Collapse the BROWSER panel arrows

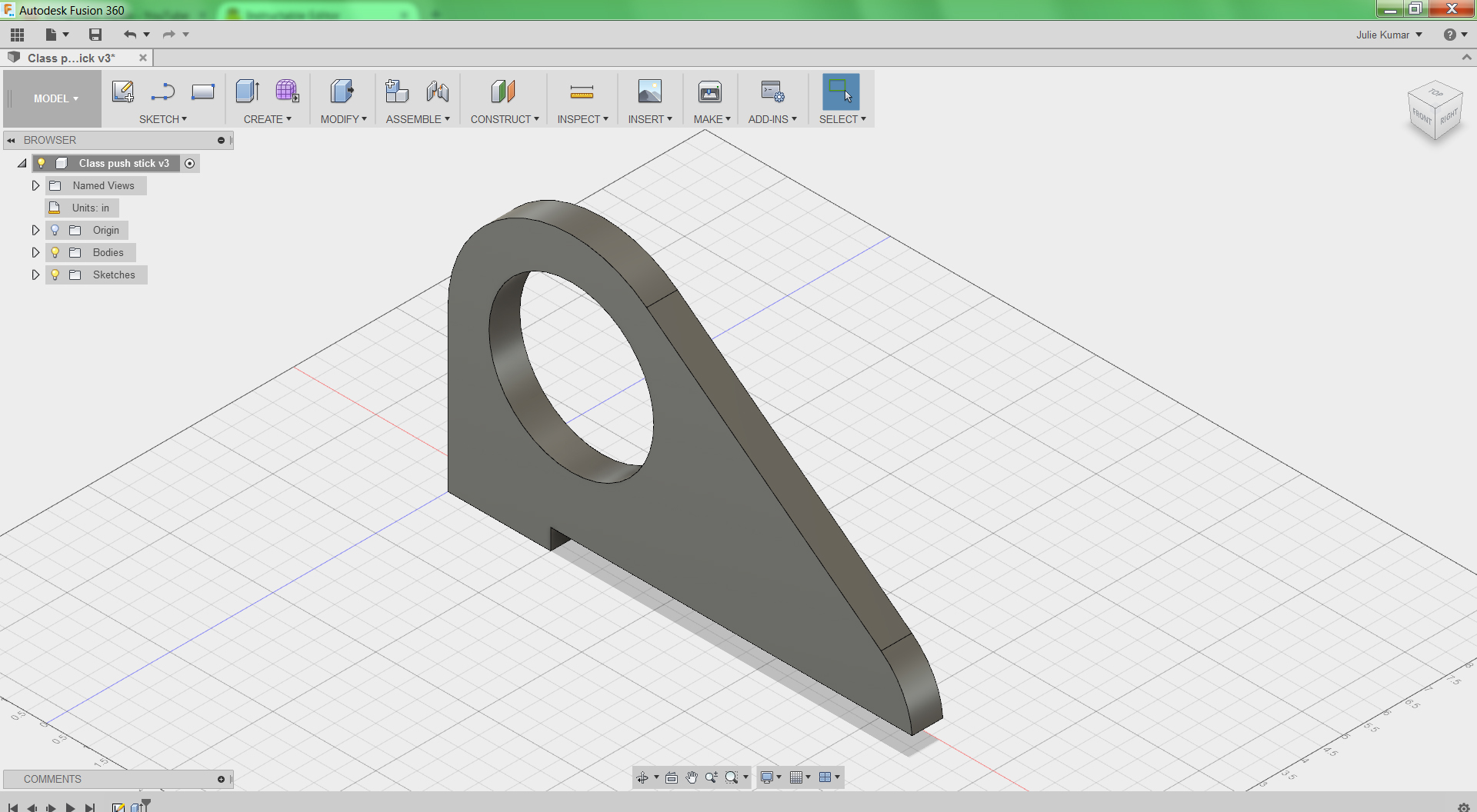click(x=11, y=140)
